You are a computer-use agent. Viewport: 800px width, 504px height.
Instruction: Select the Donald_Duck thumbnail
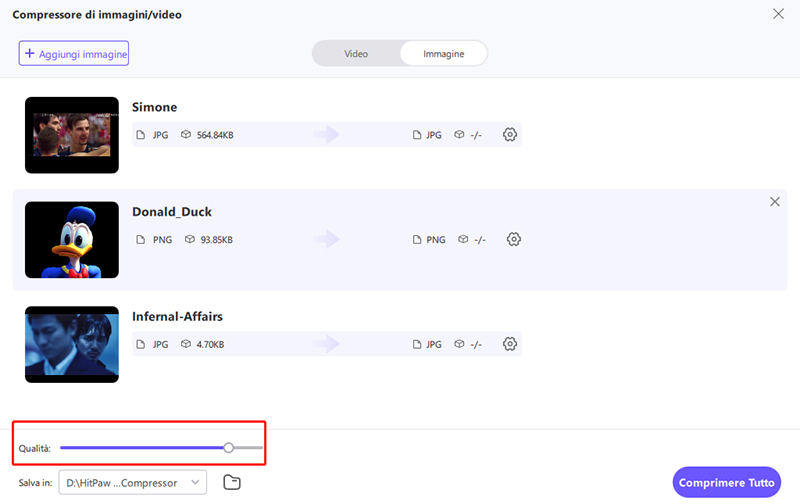(72, 240)
